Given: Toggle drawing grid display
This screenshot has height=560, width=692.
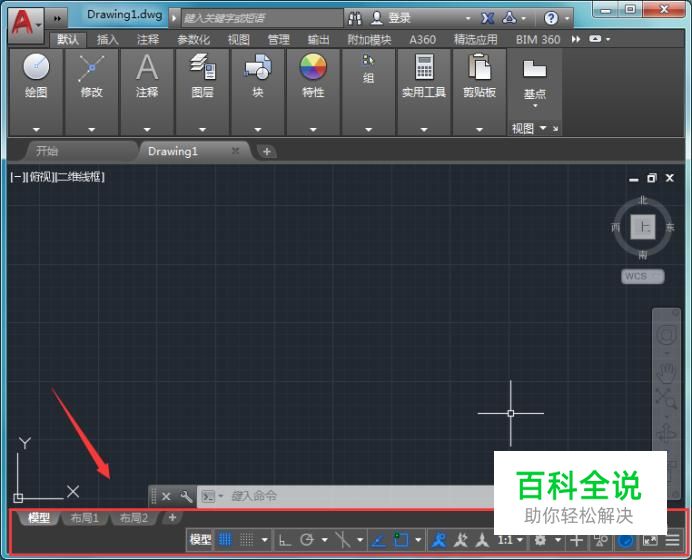Looking at the screenshot, I should tap(225, 539).
